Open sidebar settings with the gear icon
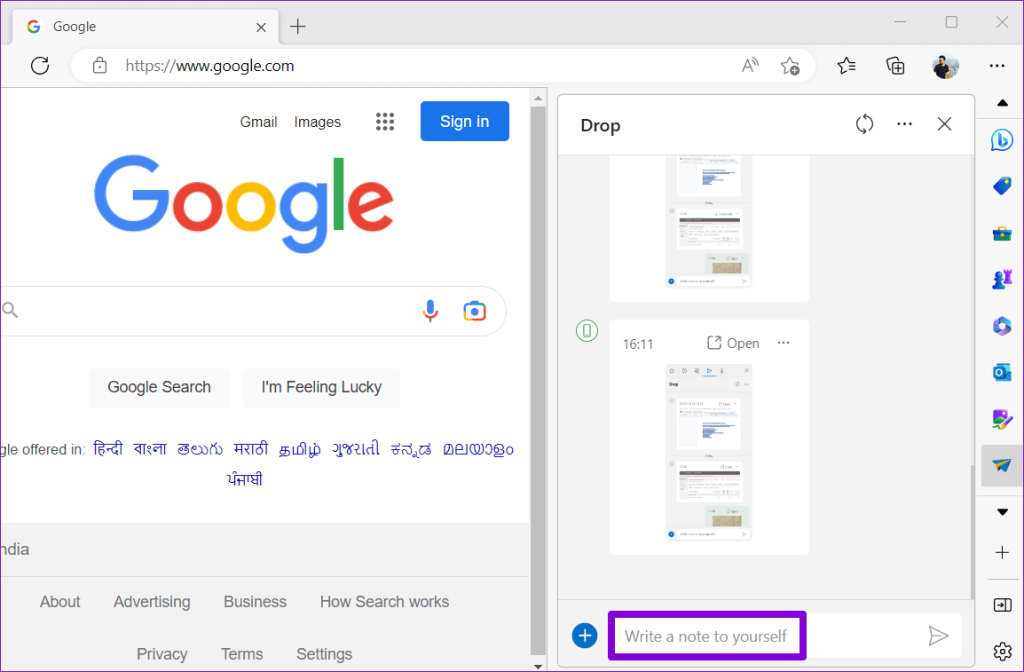1024x672 pixels. pyautogui.click(x=1002, y=649)
